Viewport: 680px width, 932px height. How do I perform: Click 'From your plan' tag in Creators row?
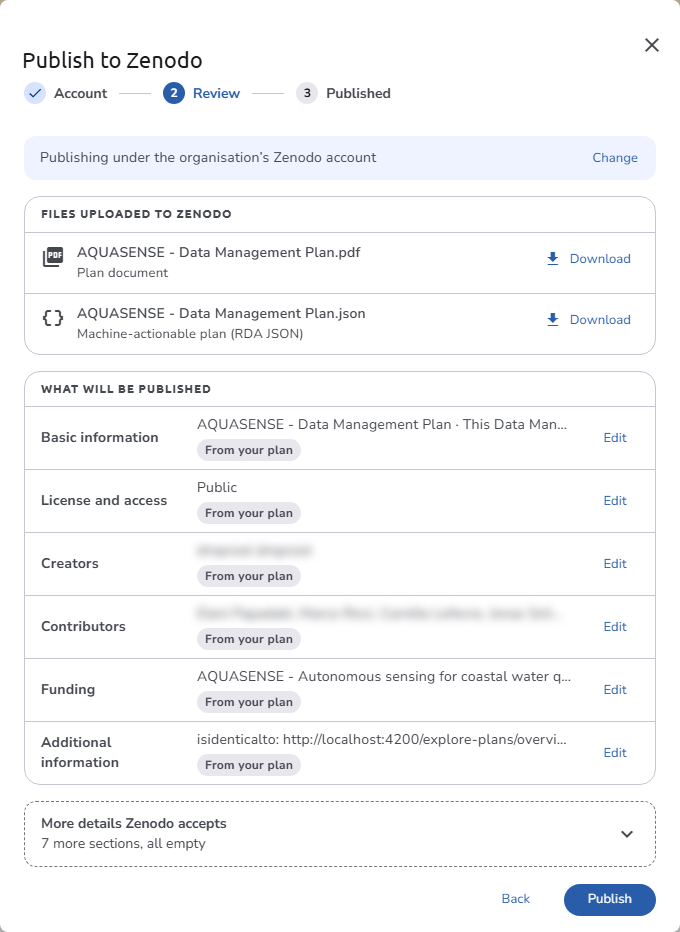(248, 576)
